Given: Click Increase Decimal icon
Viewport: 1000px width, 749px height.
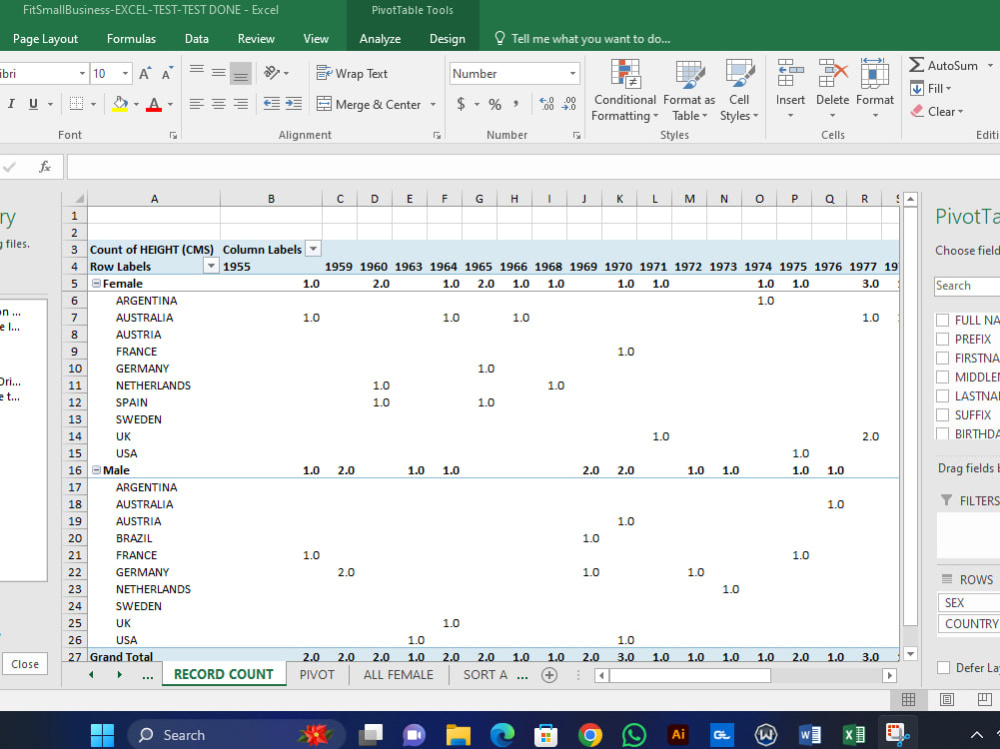Looking at the screenshot, I should 547,104.
